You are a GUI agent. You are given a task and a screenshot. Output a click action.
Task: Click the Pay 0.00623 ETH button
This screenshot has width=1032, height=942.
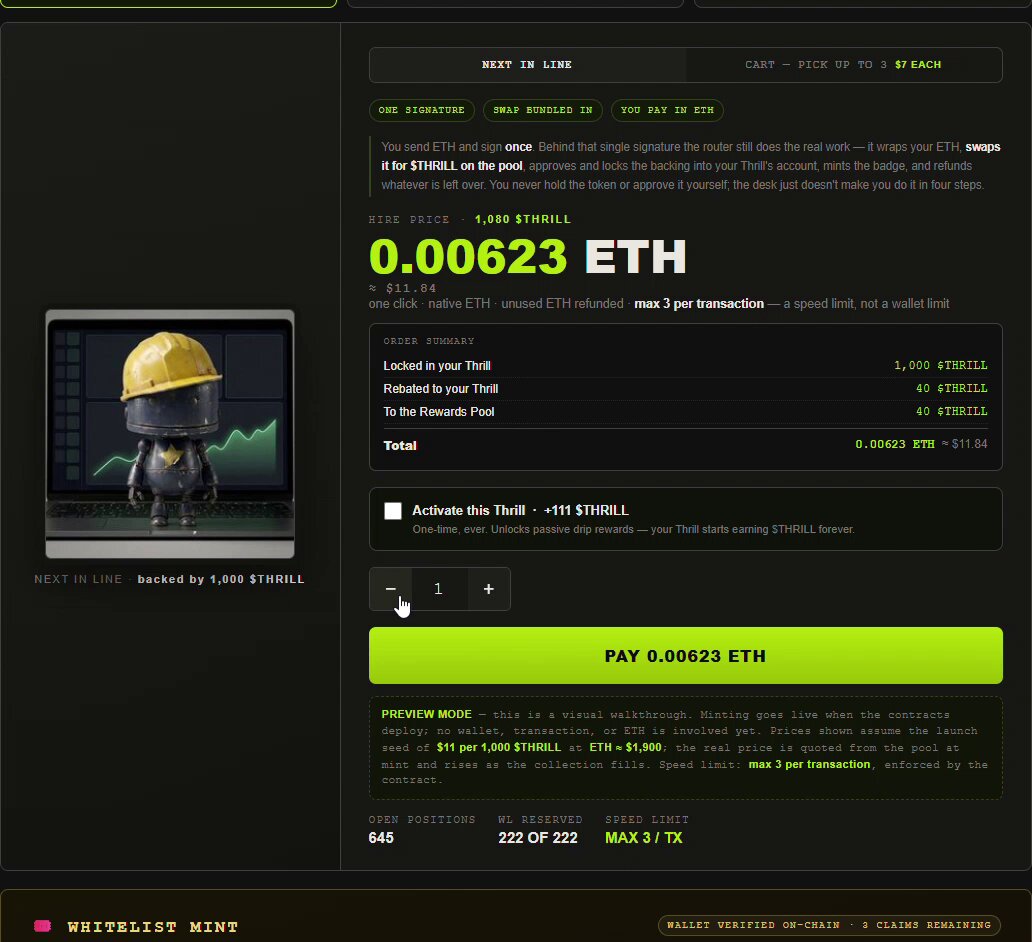pos(685,655)
